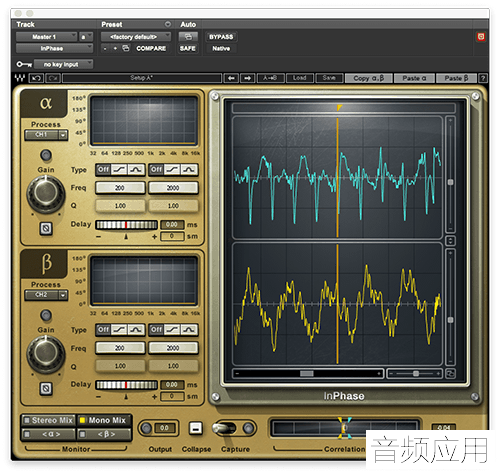Screen dimensions: 500x474
Task: Enable Mono Mix monitoring
Action: (104, 420)
